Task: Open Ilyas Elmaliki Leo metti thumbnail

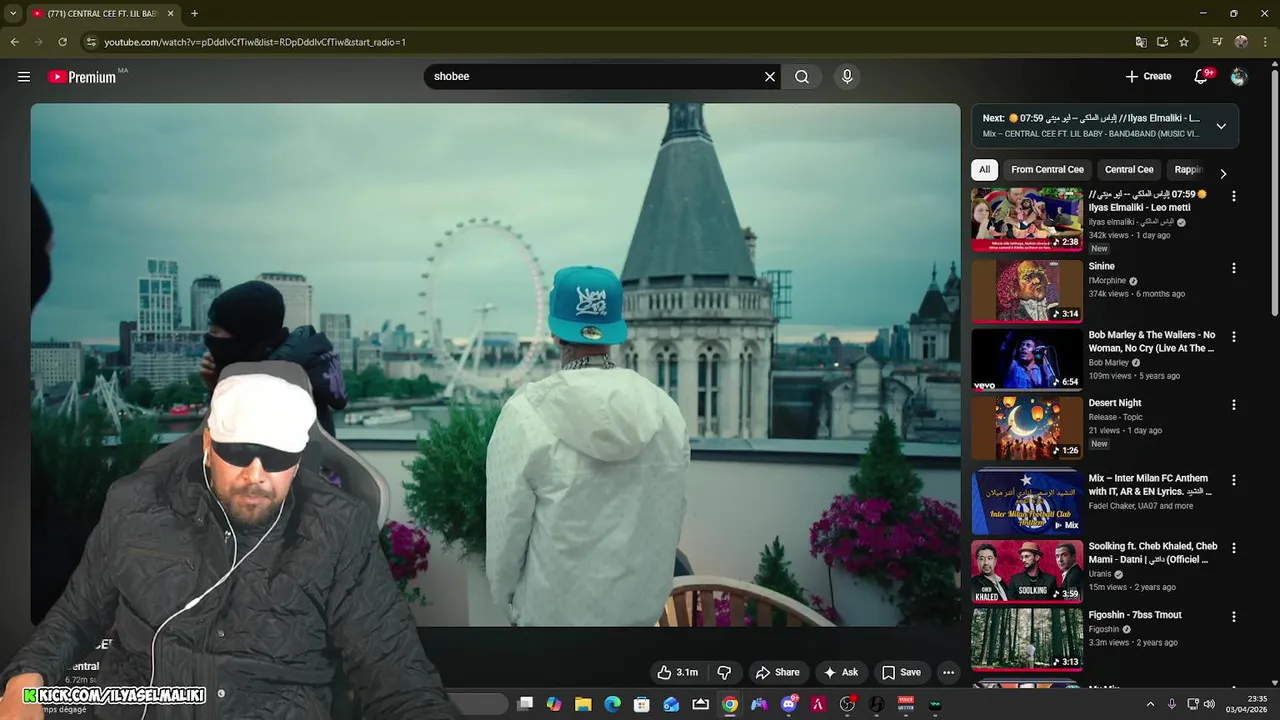Action: [x=1027, y=220]
